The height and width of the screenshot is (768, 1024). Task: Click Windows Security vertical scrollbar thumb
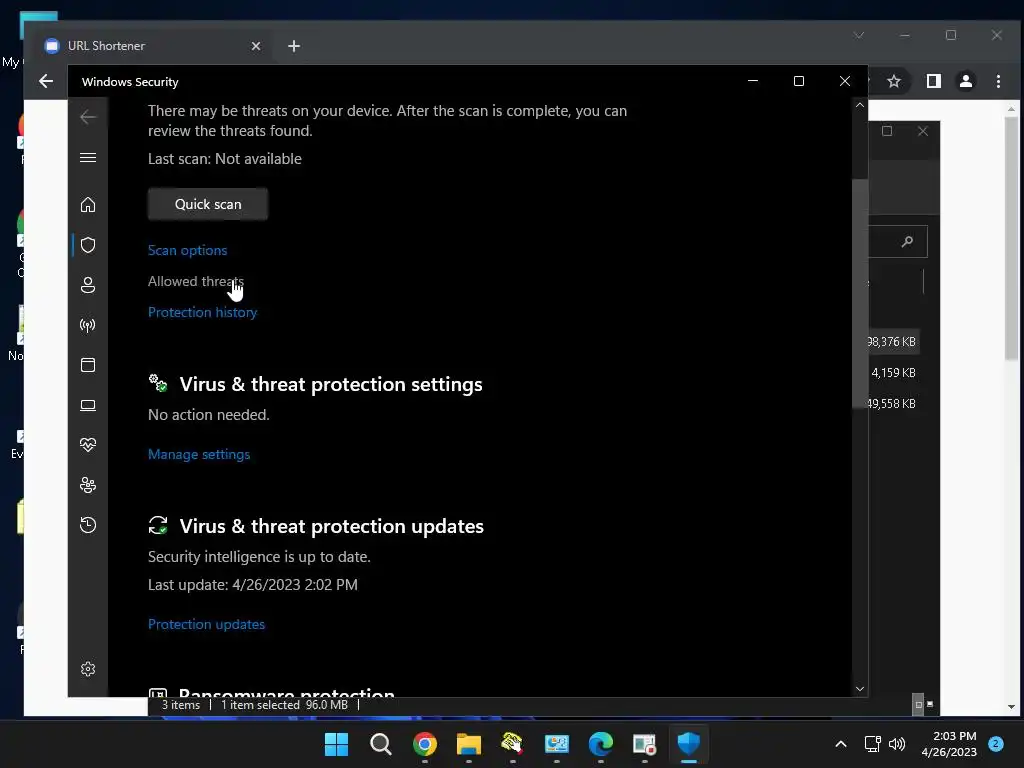tap(859, 293)
